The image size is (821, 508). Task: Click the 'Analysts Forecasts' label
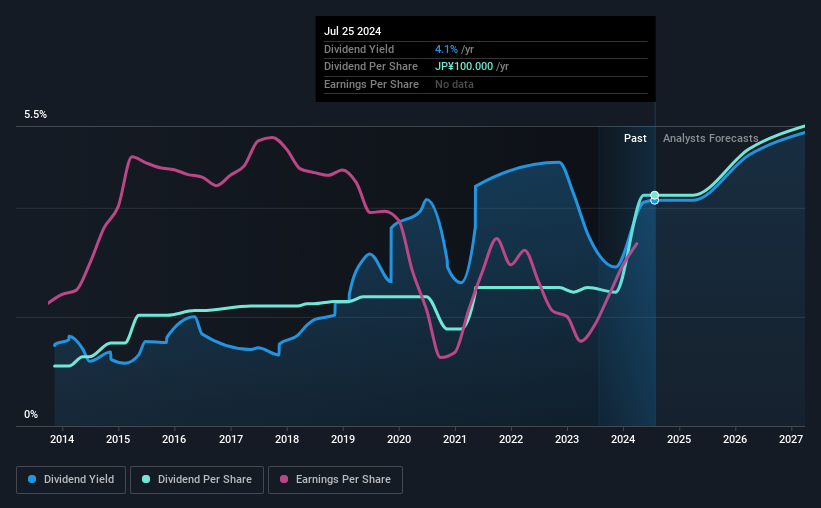point(711,138)
